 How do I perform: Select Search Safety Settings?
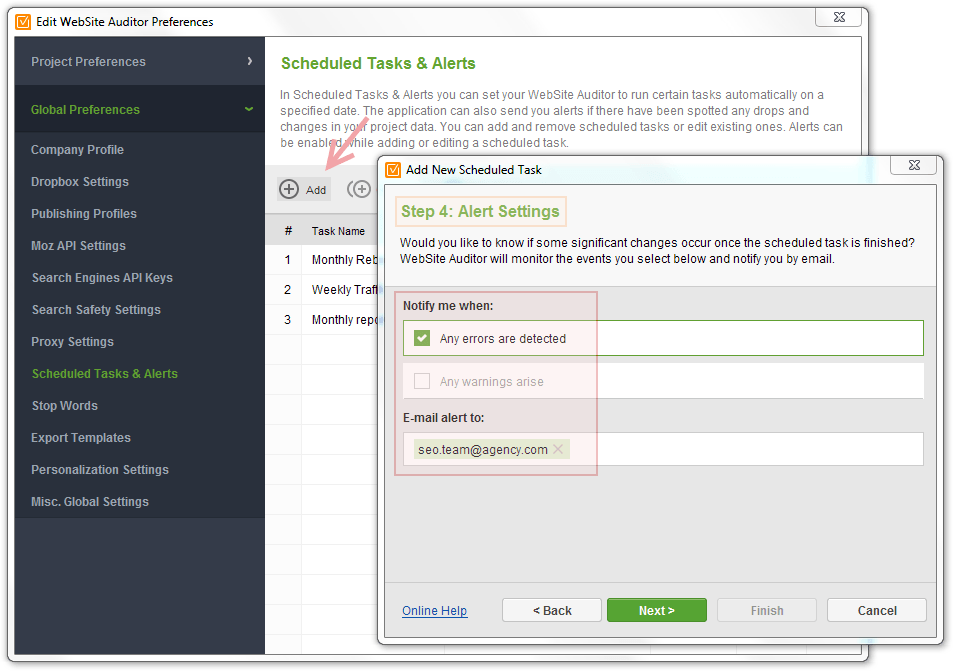tap(96, 310)
